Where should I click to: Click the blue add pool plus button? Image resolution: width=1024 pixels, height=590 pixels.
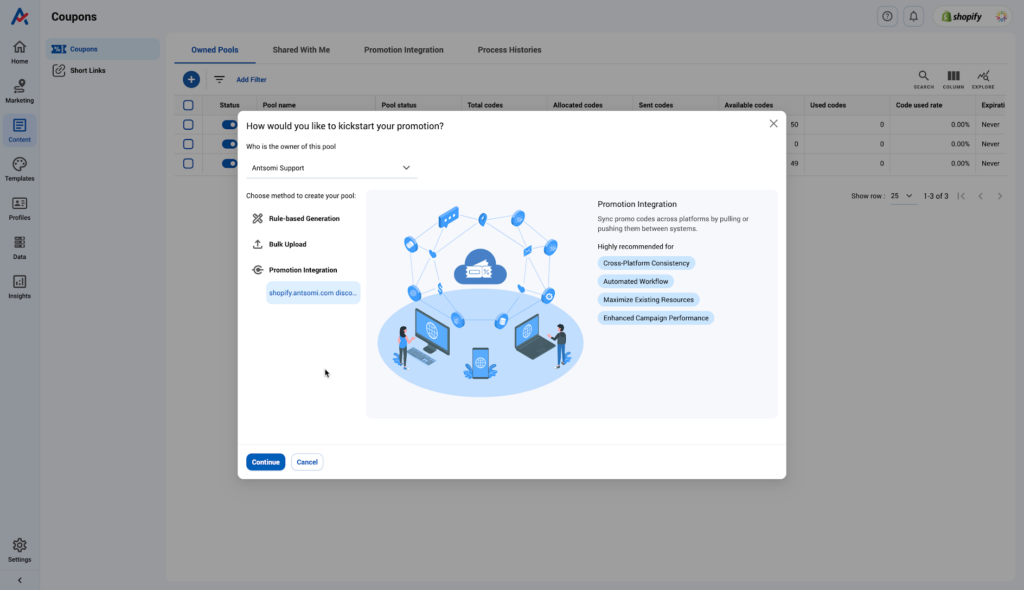(x=191, y=79)
